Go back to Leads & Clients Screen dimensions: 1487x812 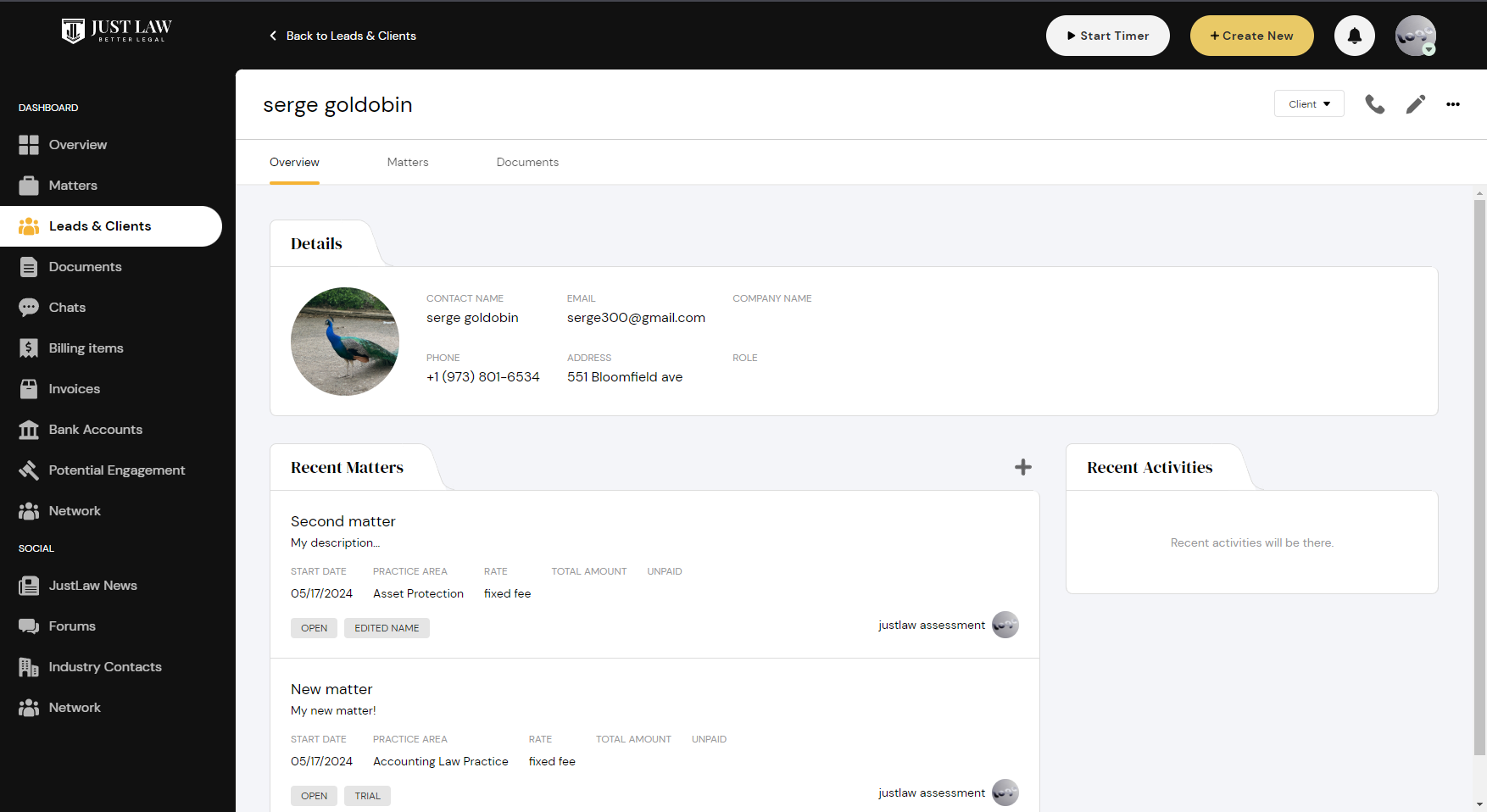pos(343,36)
